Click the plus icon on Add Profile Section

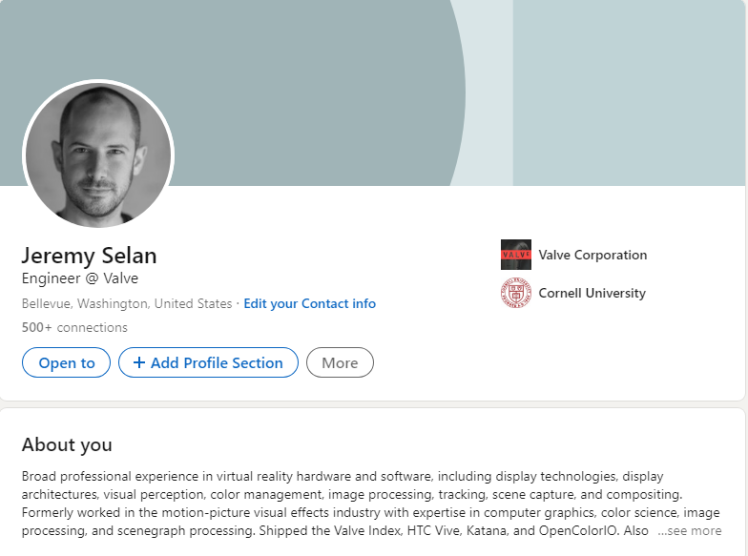(139, 363)
